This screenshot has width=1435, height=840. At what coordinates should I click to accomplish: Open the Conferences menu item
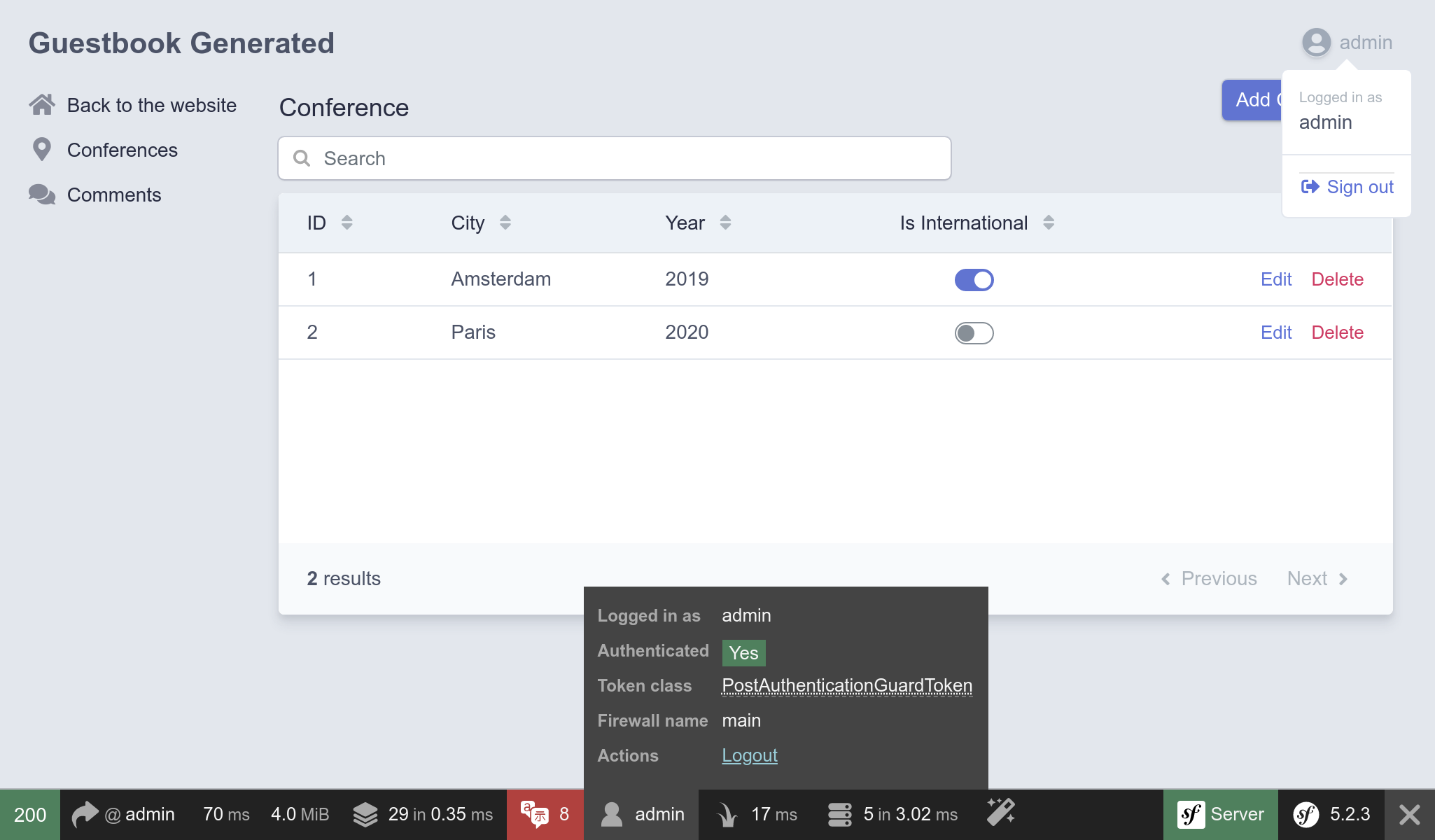tap(105, 150)
